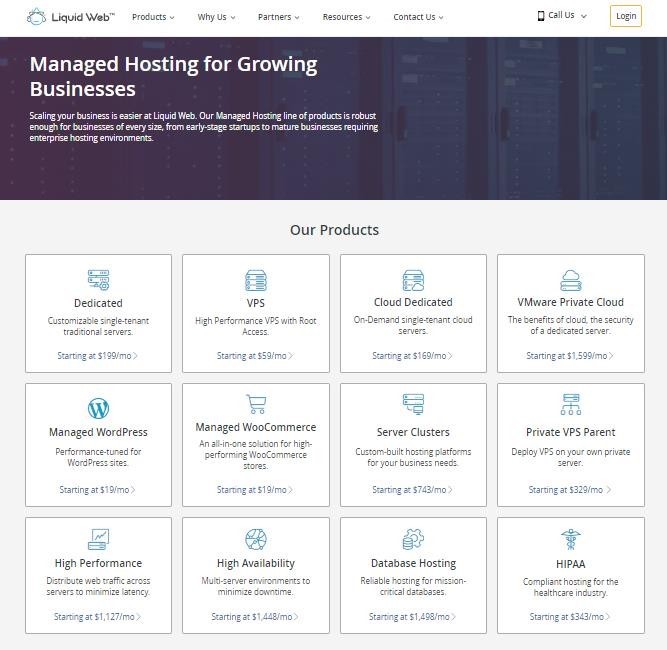This screenshot has width=667, height=650.
Task: Expand the Call Us dropdown arrow
Action: click(584, 16)
